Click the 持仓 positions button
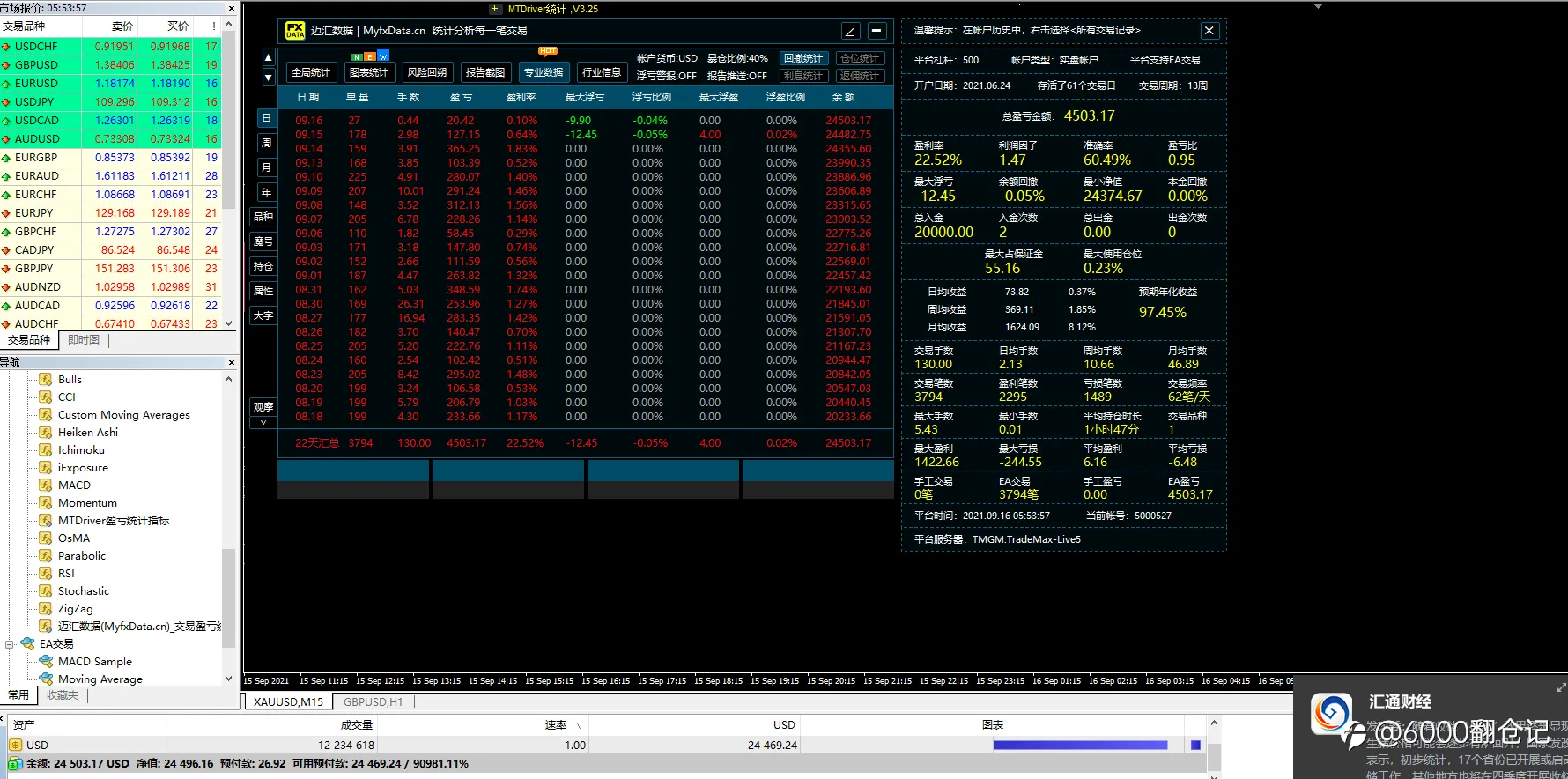This screenshot has height=779, width=1568. (263, 266)
